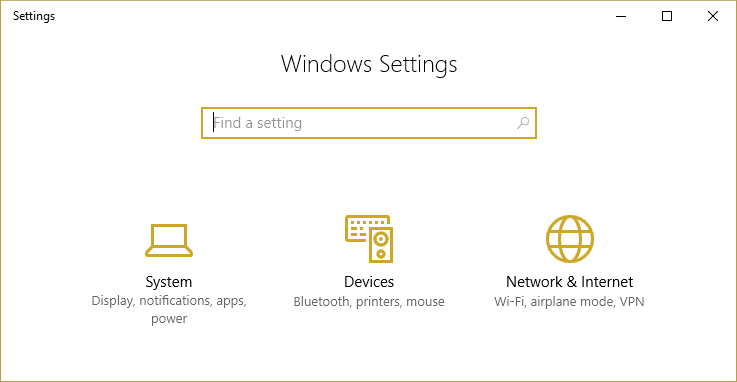Select the Devices category label
This screenshot has width=737, height=382.
369,282
